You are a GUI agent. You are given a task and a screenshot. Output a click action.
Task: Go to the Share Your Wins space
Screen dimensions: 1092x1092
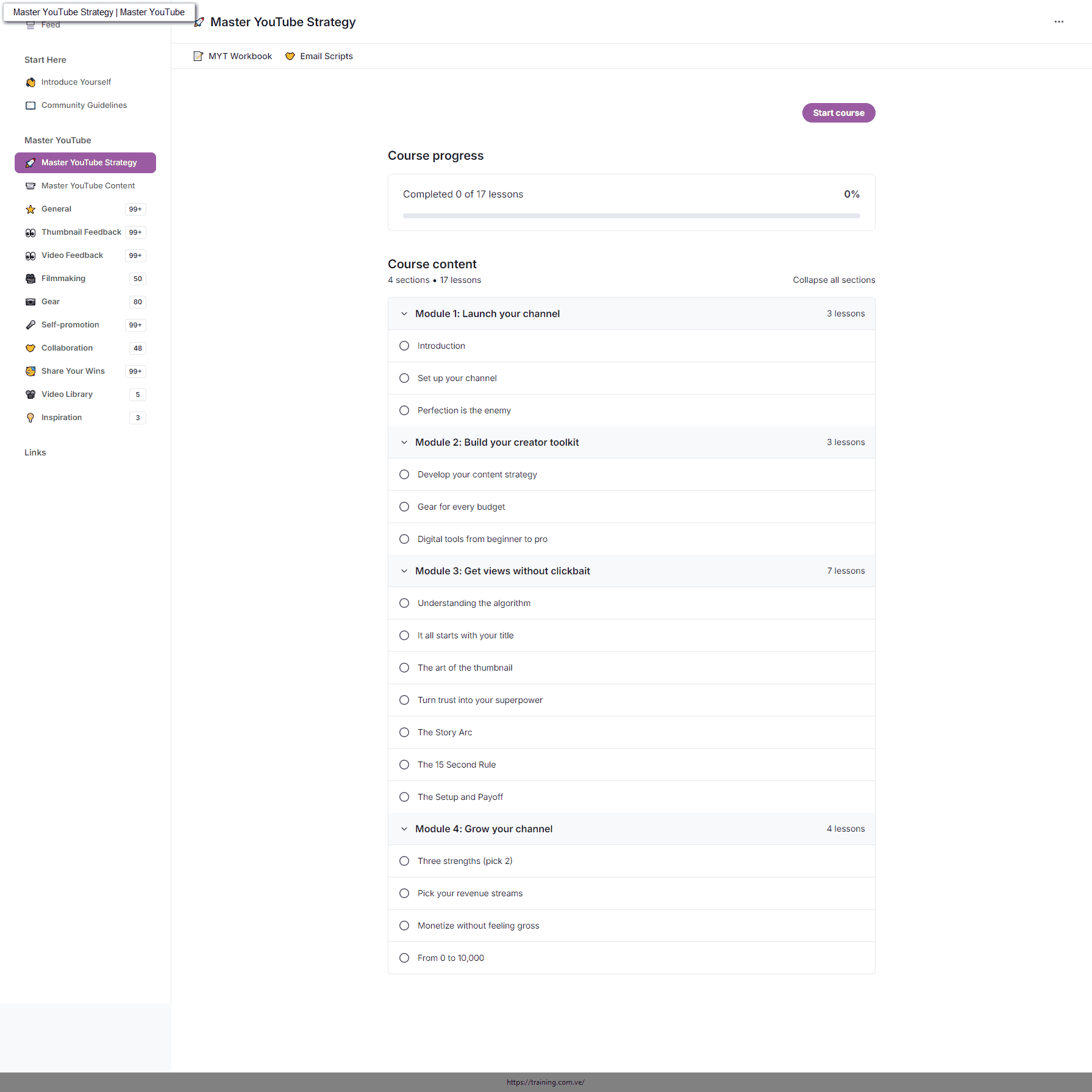pyautogui.click(x=73, y=371)
